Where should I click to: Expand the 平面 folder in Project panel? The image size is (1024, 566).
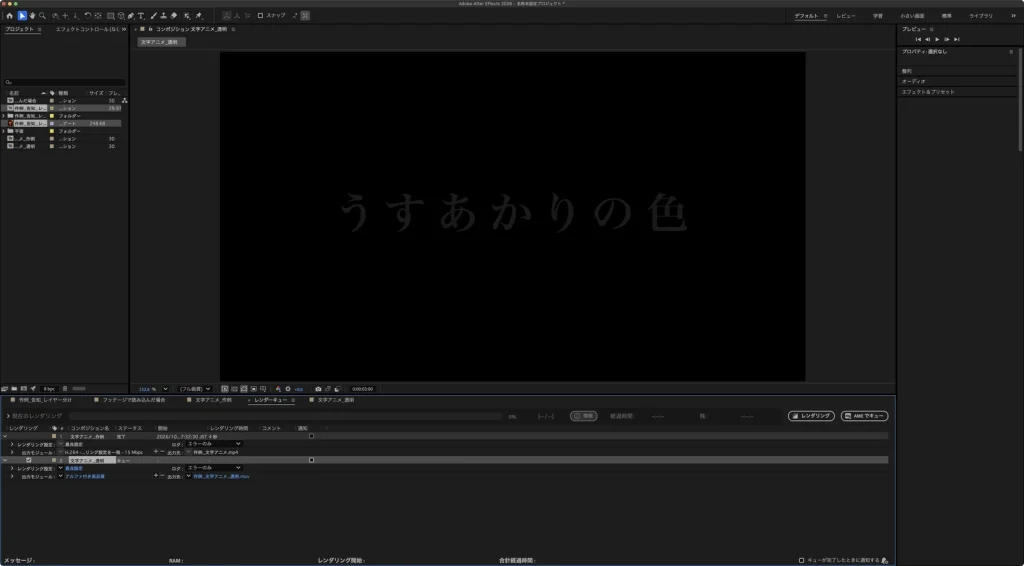point(4,131)
